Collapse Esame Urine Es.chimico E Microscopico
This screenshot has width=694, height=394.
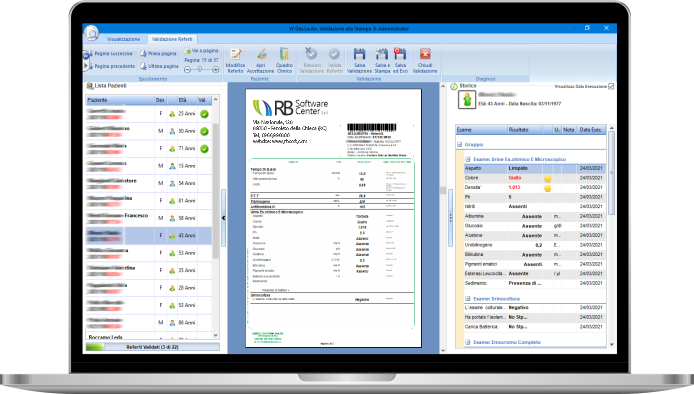point(467,159)
